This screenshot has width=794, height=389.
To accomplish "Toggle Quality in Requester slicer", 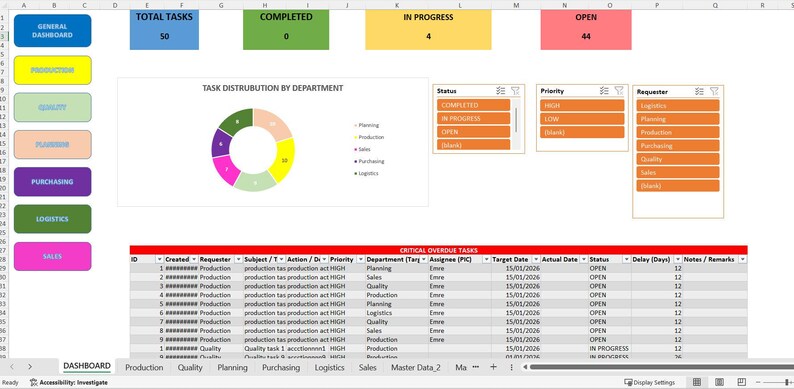I will pos(678,159).
